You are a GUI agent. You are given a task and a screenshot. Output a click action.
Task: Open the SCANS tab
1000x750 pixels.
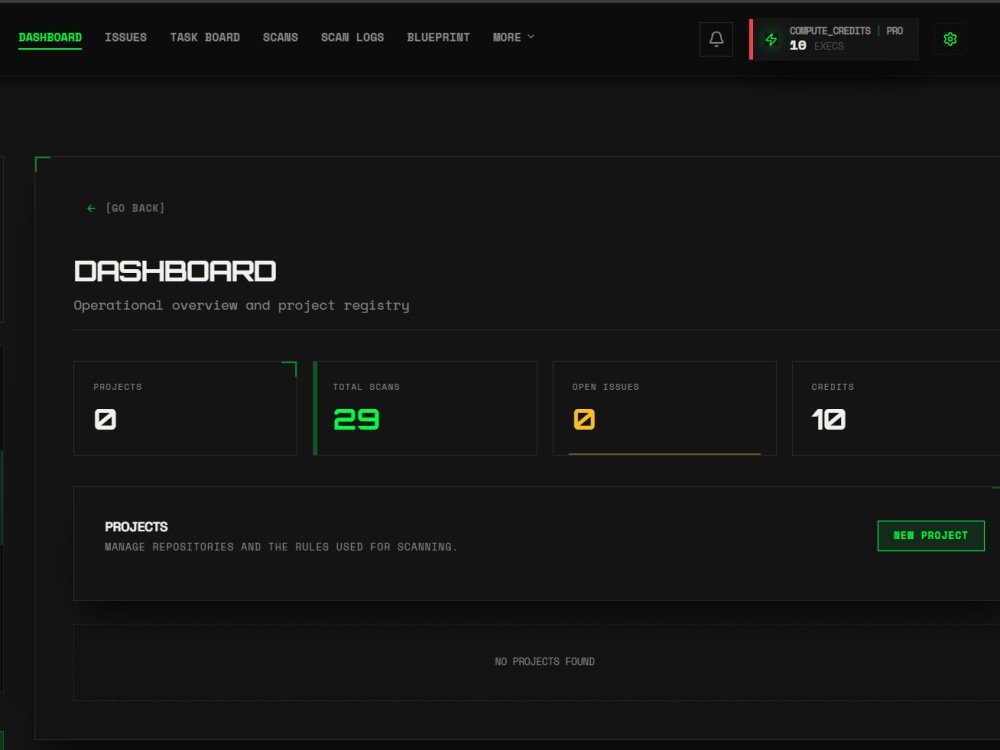[281, 38]
